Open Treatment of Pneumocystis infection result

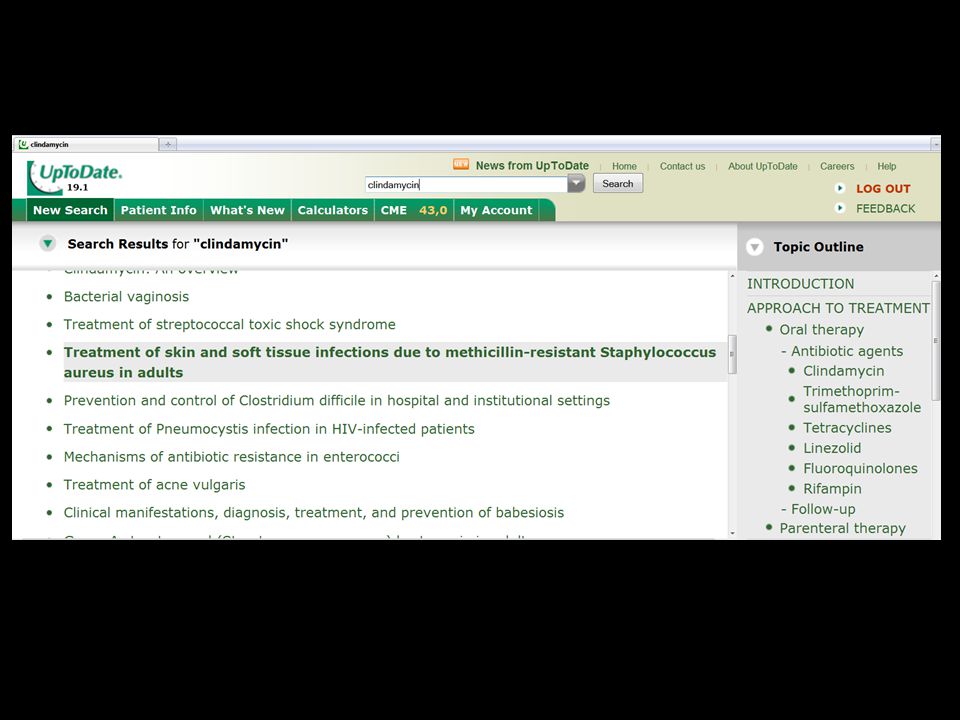269,429
